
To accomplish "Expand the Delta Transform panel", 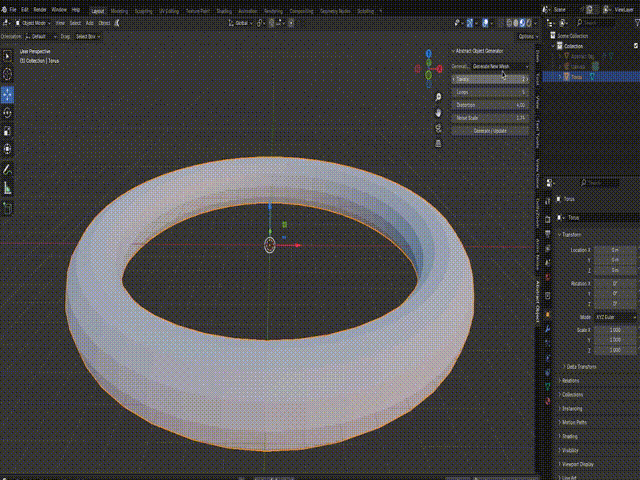I will point(580,367).
